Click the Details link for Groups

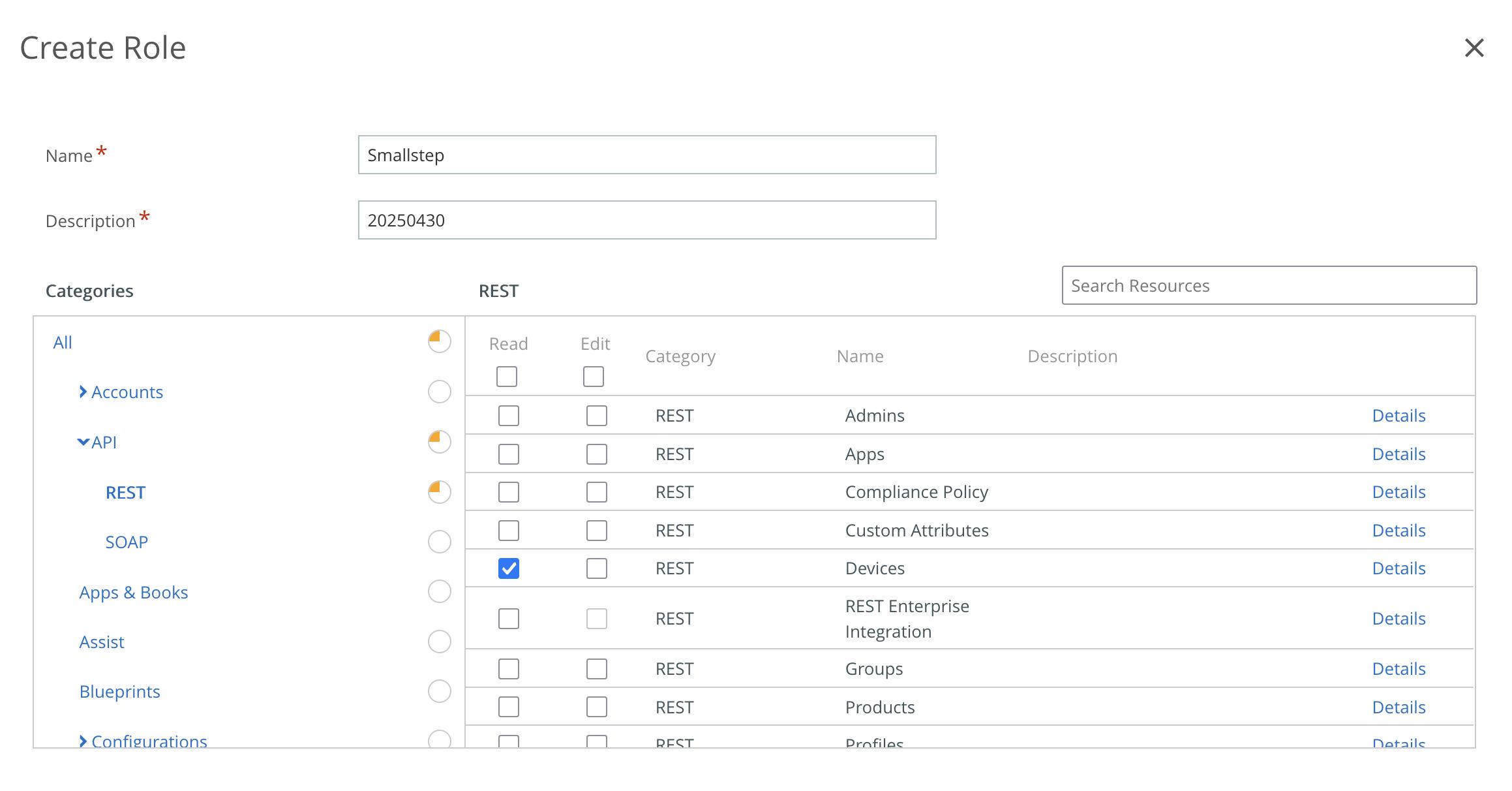[x=1399, y=668]
